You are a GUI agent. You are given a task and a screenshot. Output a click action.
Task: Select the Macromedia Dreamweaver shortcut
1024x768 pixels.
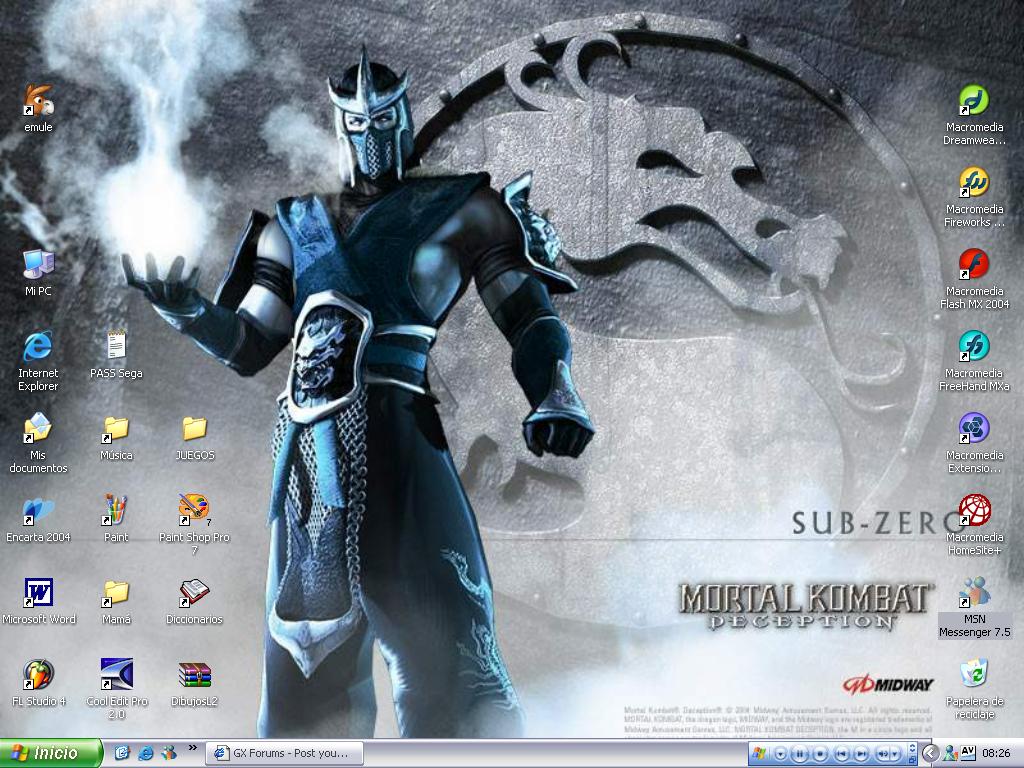click(974, 115)
